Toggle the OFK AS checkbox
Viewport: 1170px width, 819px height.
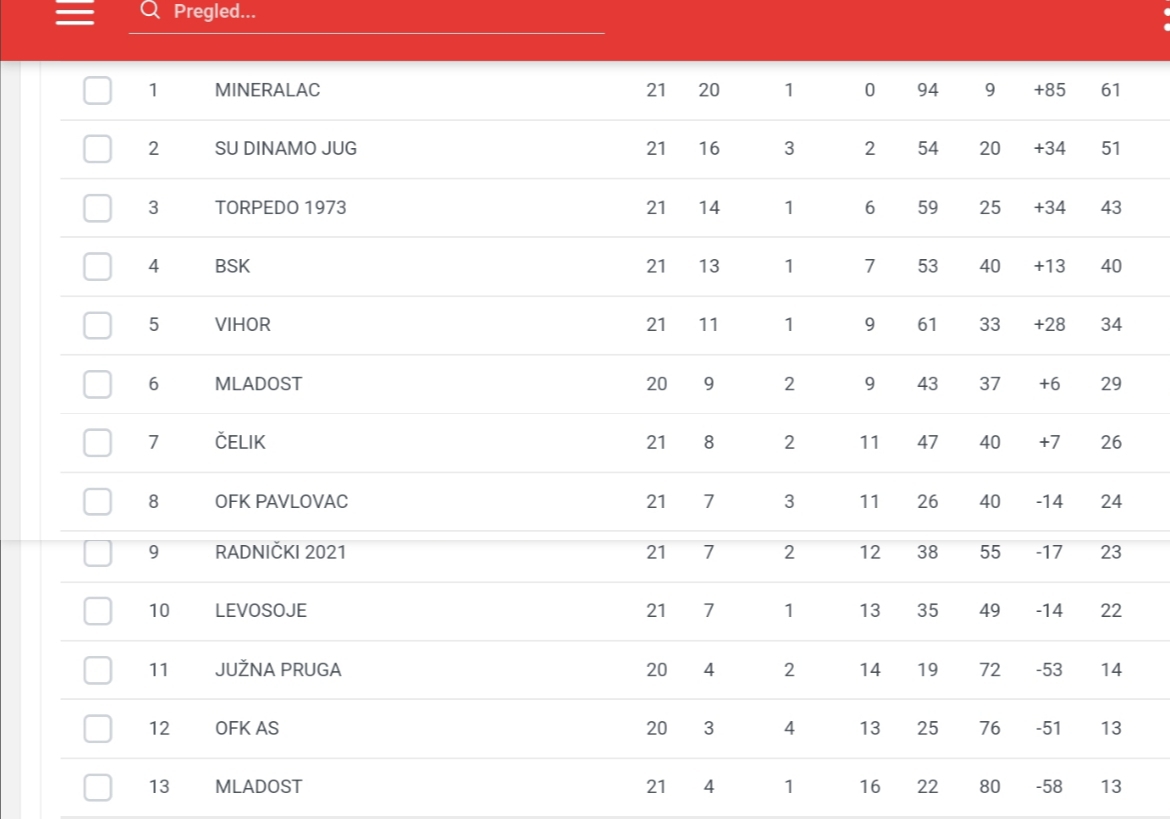pos(98,729)
